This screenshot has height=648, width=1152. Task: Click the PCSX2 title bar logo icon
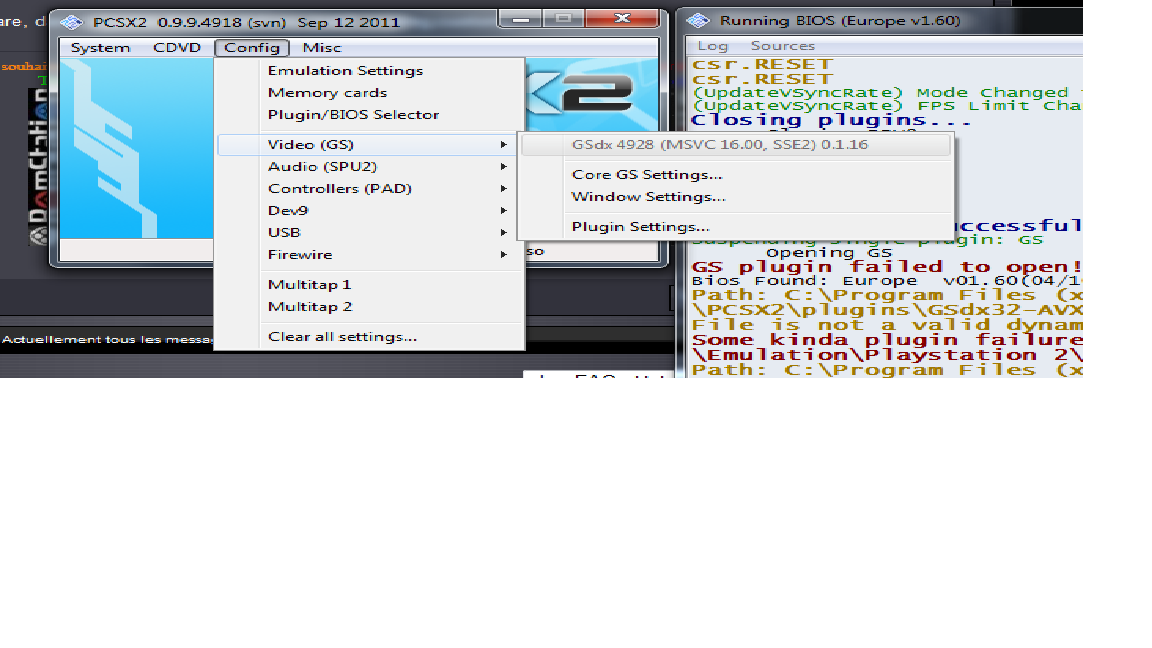coord(71,22)
